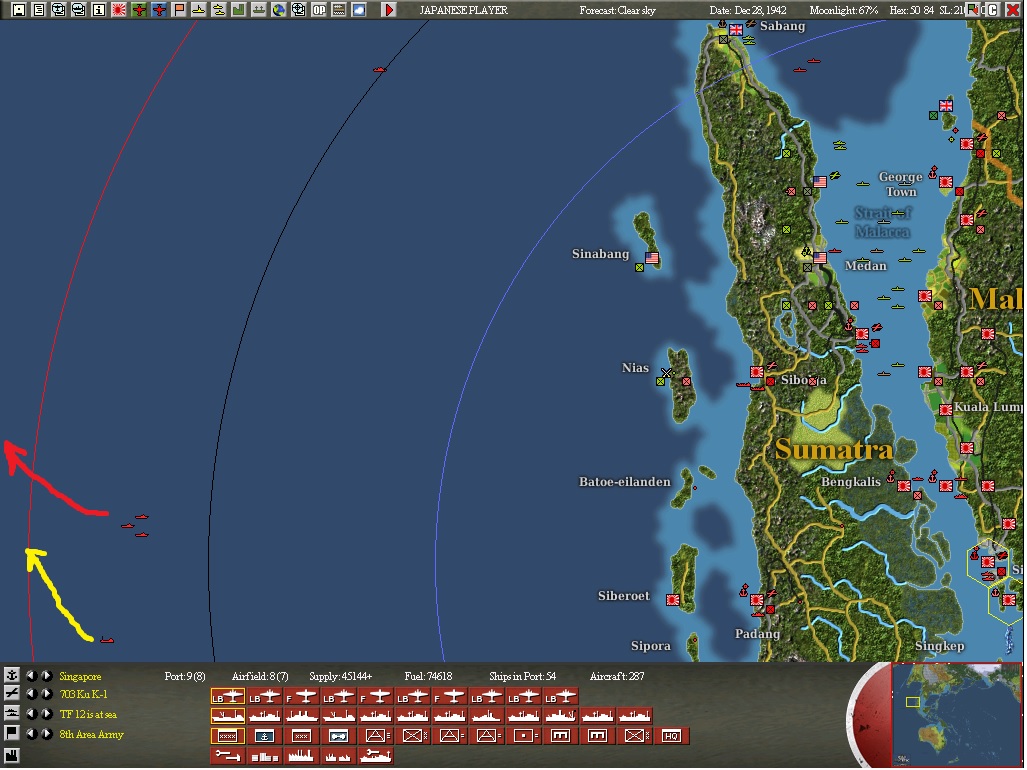Click the brown striped panel toolbar icon
This screenshot has height=770, width=1027.
pyautogui.click(x=339, y=10)
